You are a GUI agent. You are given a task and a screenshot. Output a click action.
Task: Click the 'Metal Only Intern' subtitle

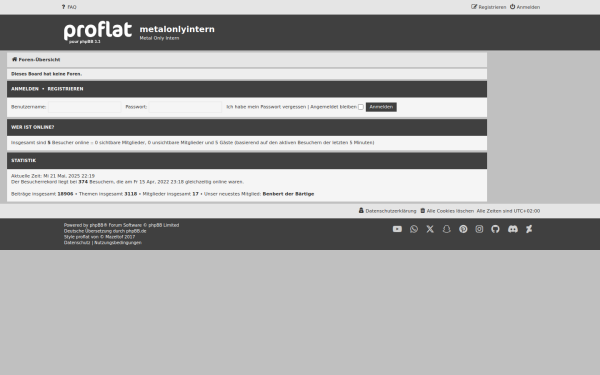(x=159, y=38)
